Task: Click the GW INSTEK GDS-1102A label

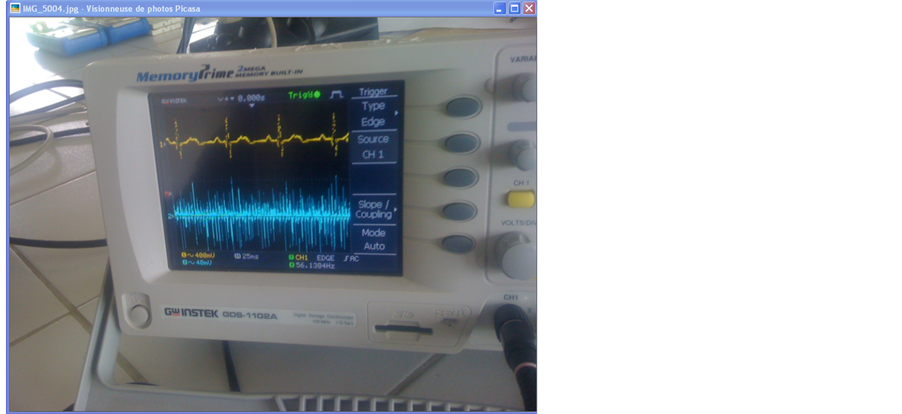Action: (x=221, y=313)
